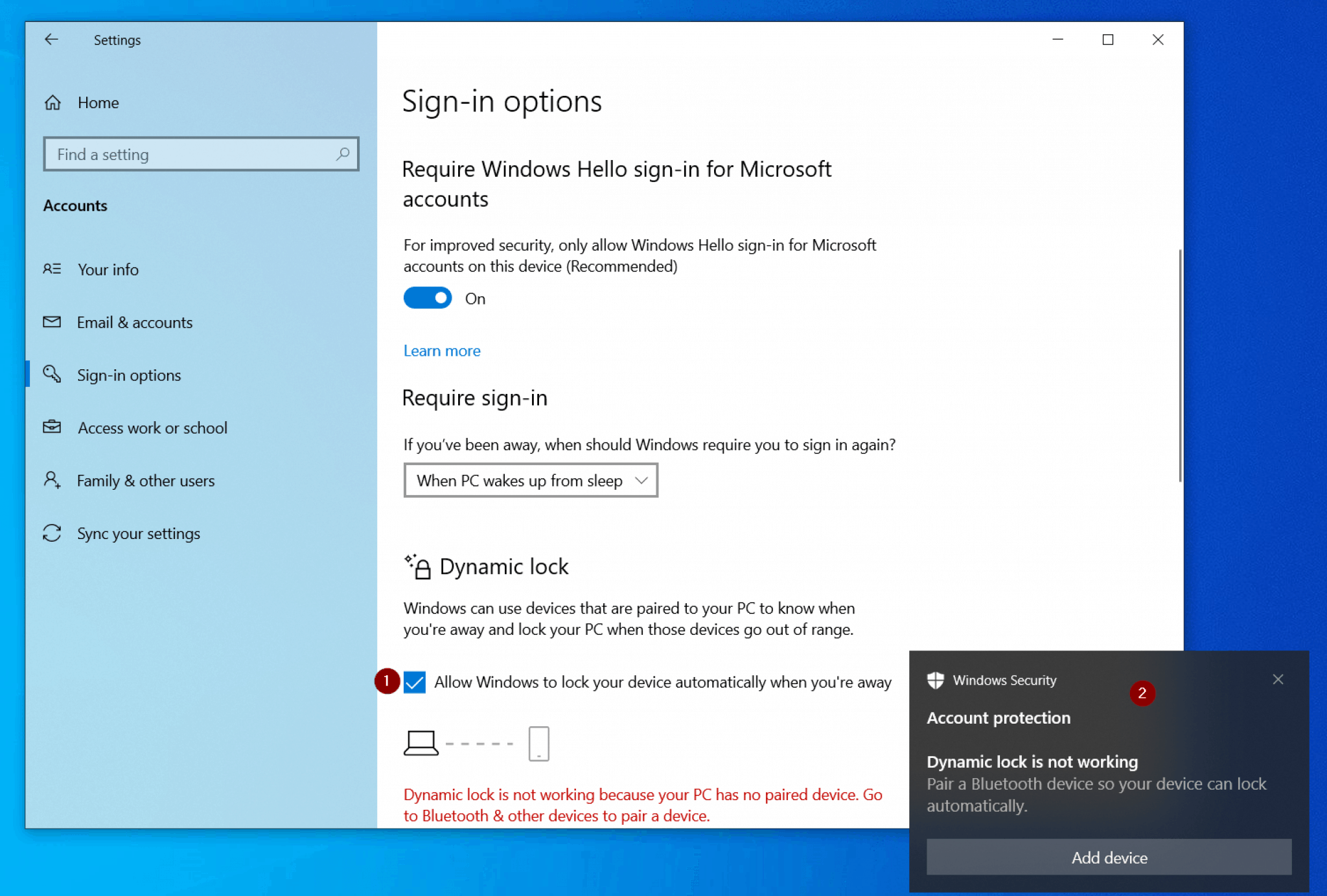
Task: Open Your info via the person icon
Action: point(52,269)
